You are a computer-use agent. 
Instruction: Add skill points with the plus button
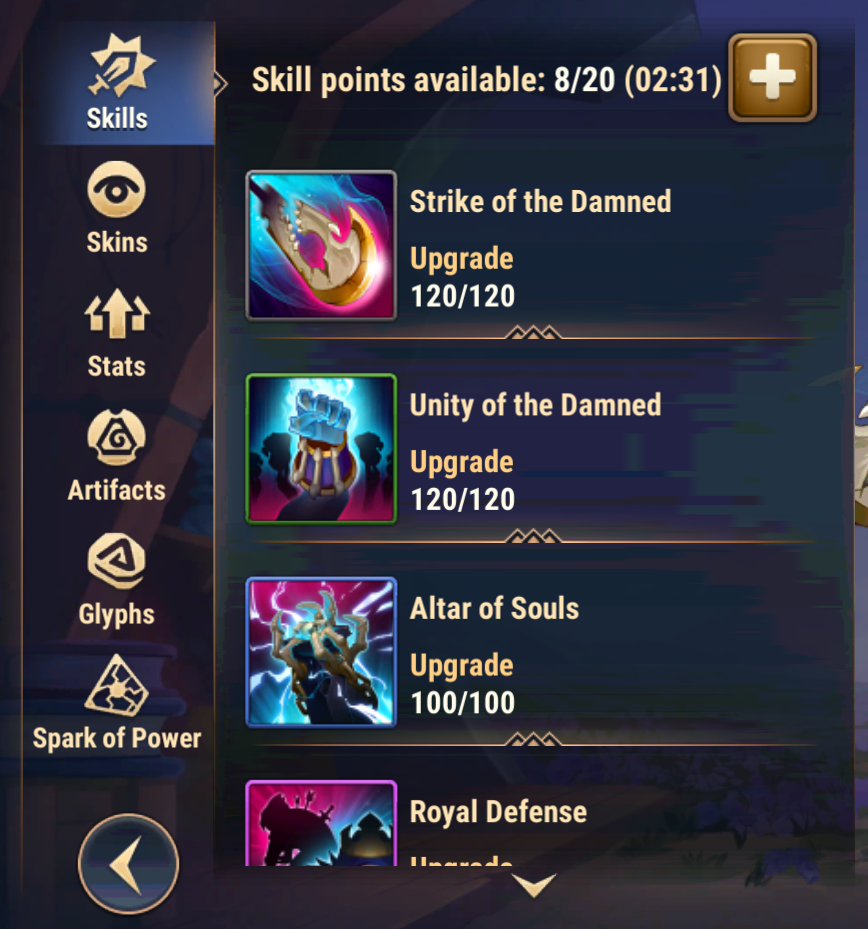(773, 78)
